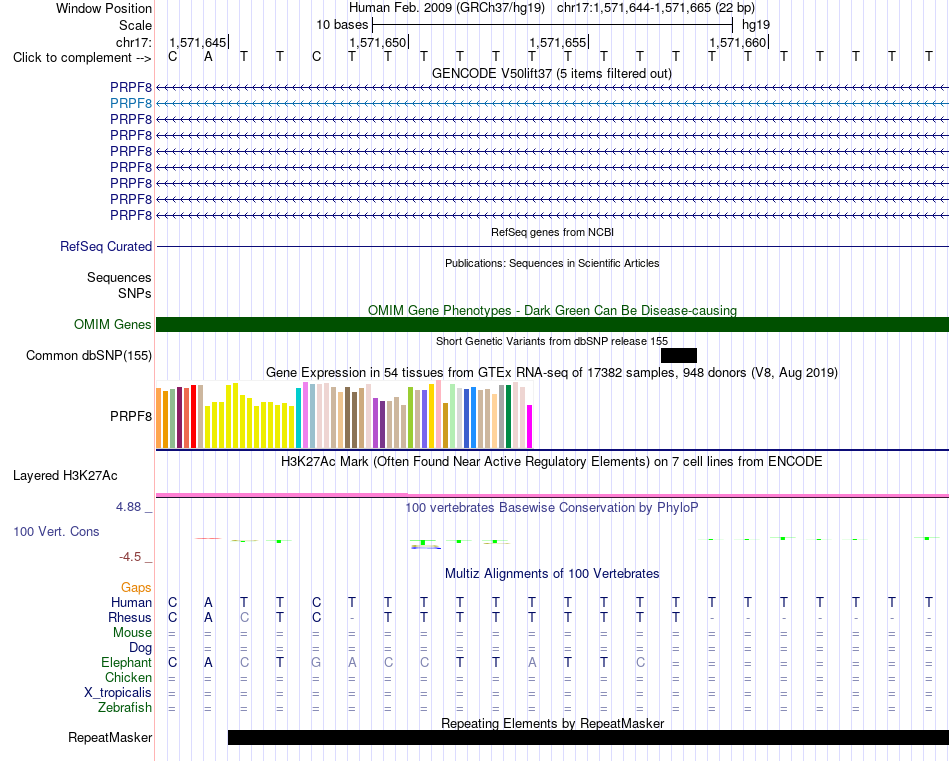Click the Sequences publications sub-label
The image size is (950, 761).
click(119, 277)
